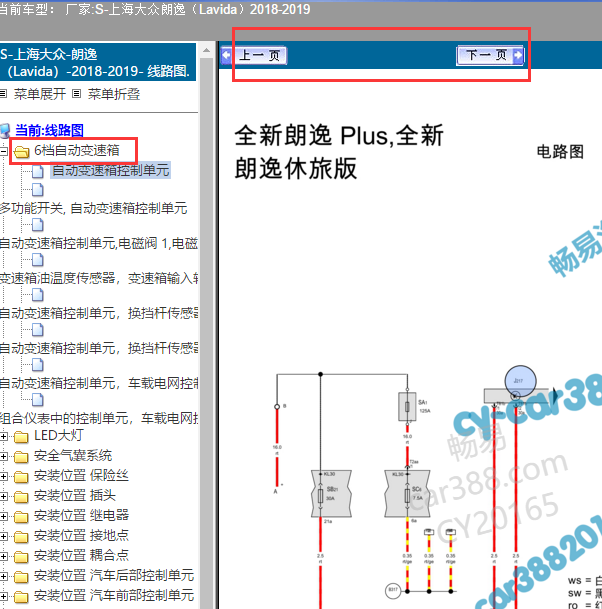Expand the 安装位置 汽车后部控制单元 folder
Viewport: 602px width, 609px height.
point(3,576)
